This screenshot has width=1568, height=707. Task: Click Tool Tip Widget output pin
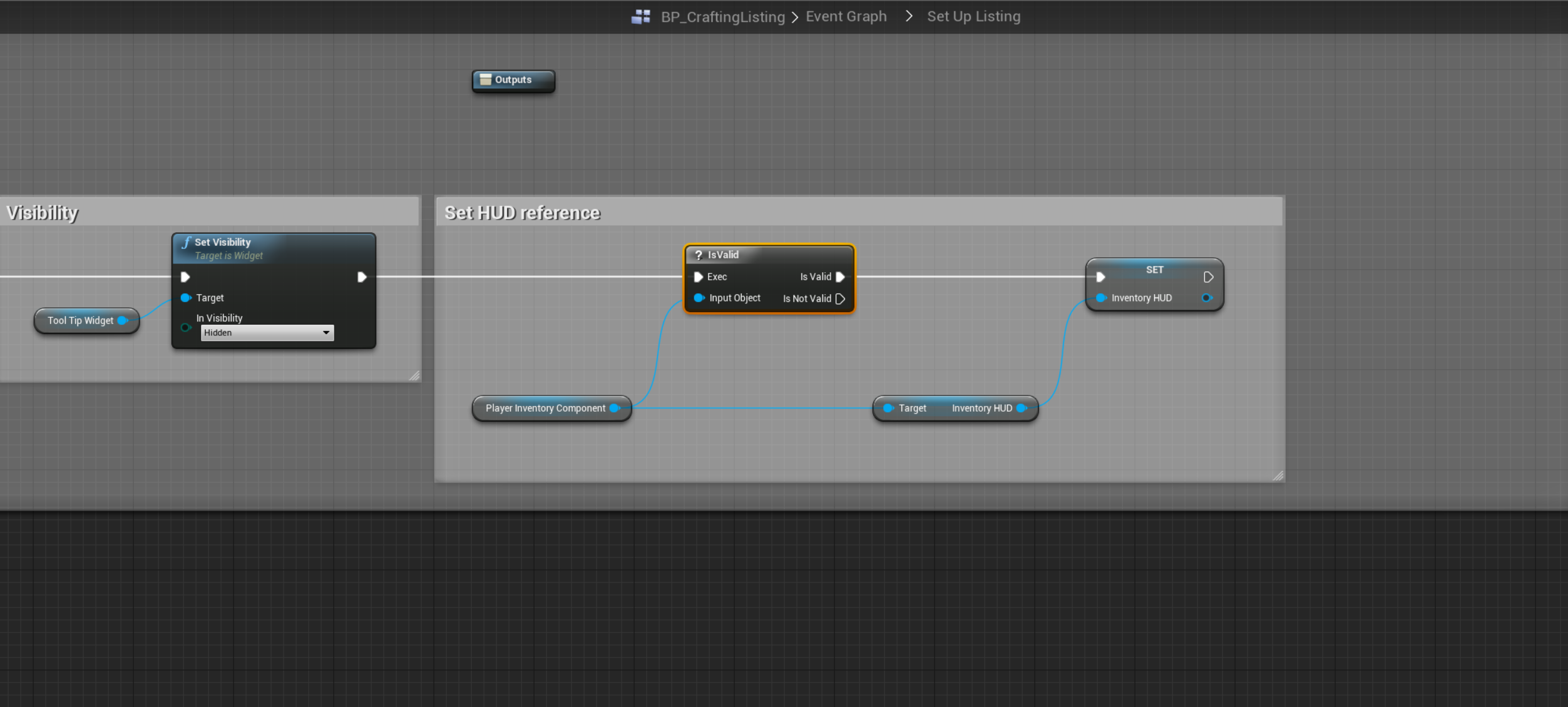(123, 321)
